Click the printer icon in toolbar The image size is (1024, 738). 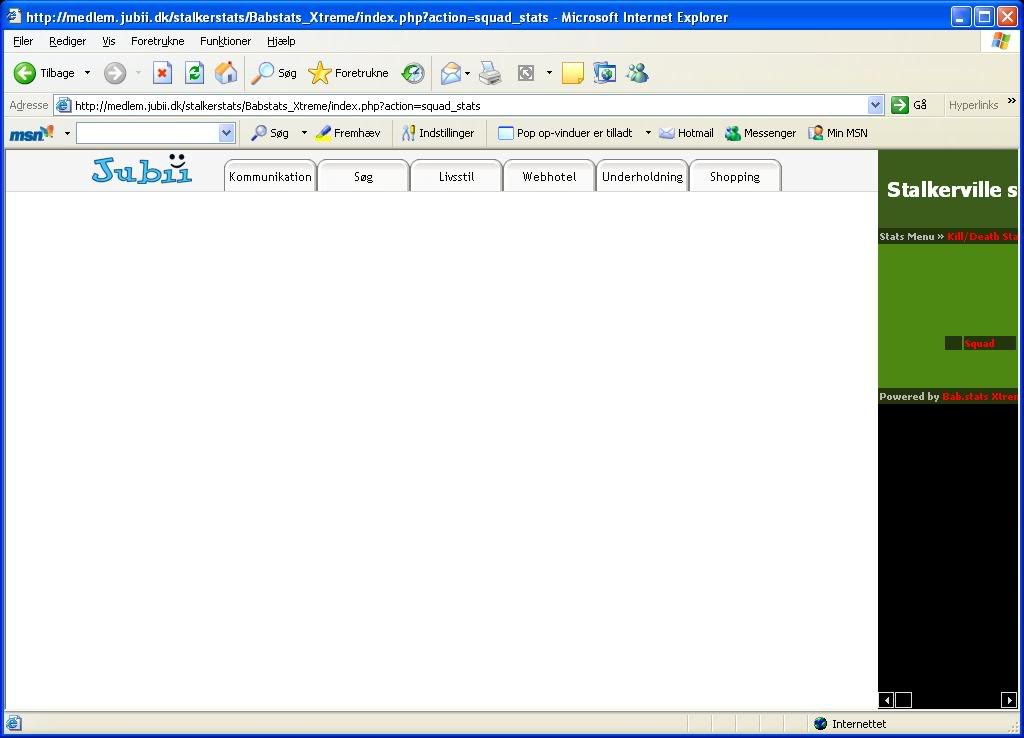coord(490,73)
